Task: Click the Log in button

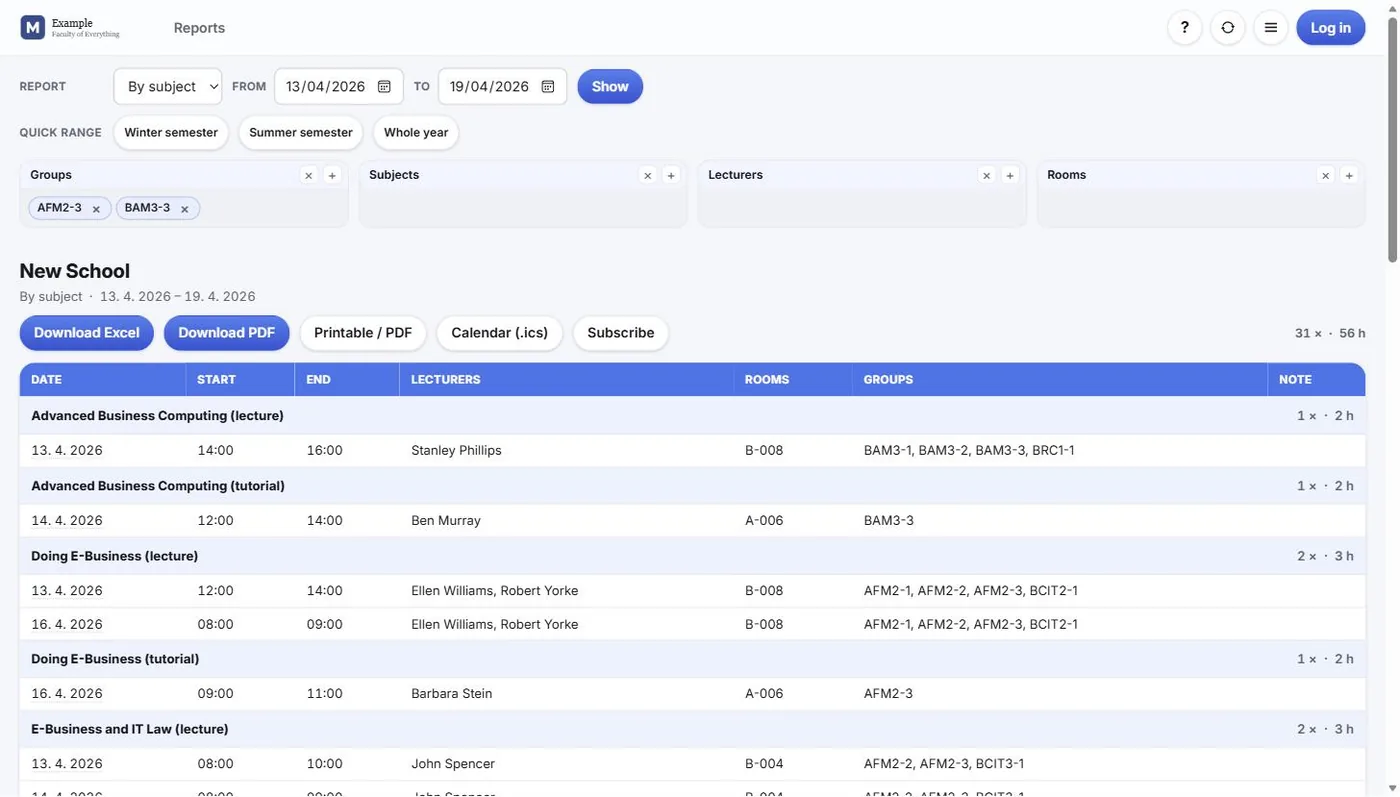Action: 1331,28
